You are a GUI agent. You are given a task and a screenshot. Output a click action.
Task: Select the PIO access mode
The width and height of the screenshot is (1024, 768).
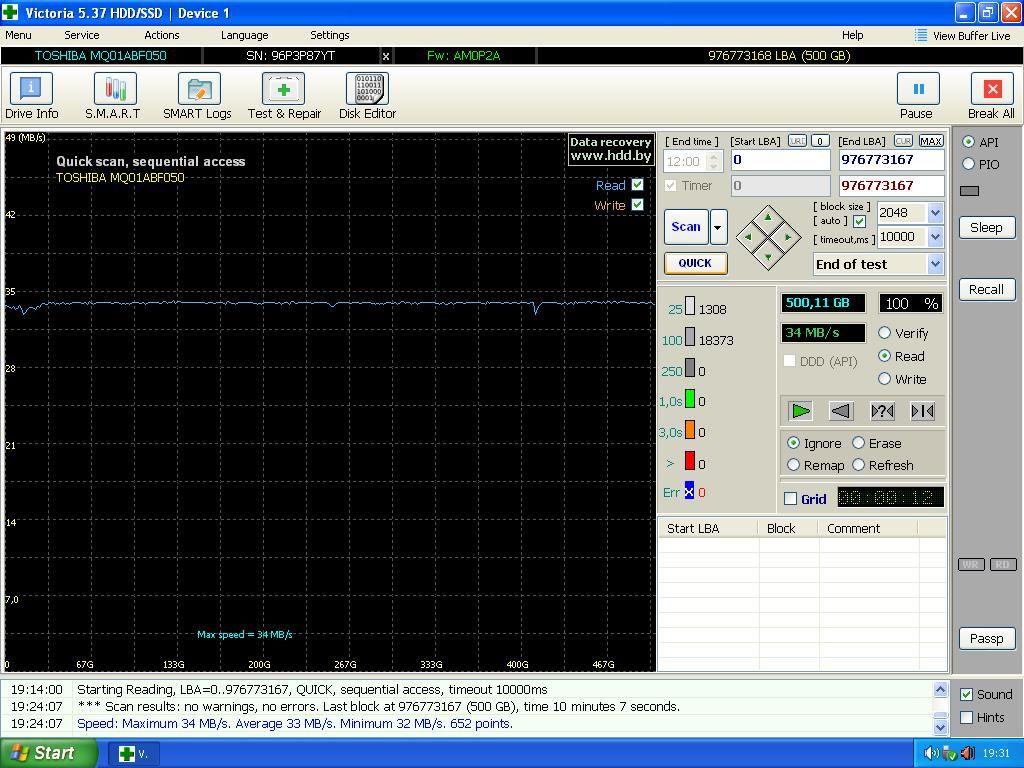[x=968, y=164]
